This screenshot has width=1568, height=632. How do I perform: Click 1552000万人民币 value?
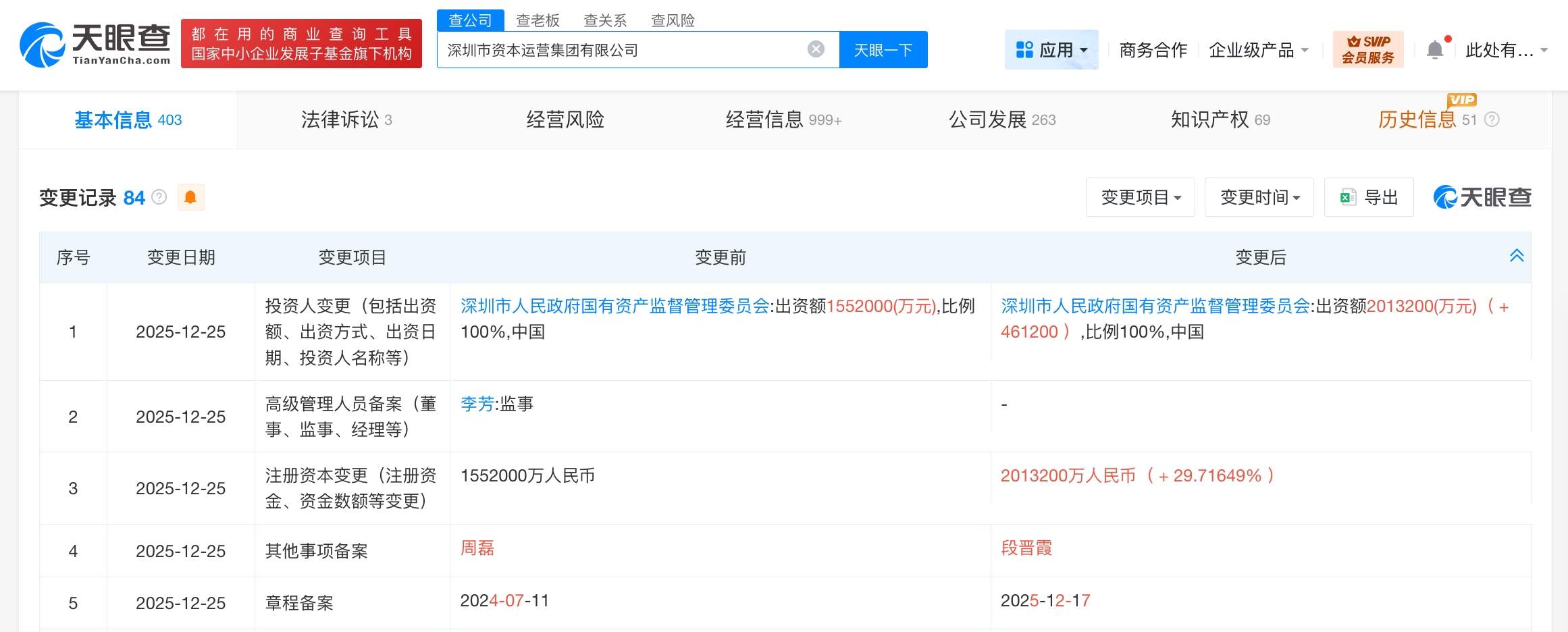pos(527,475)
